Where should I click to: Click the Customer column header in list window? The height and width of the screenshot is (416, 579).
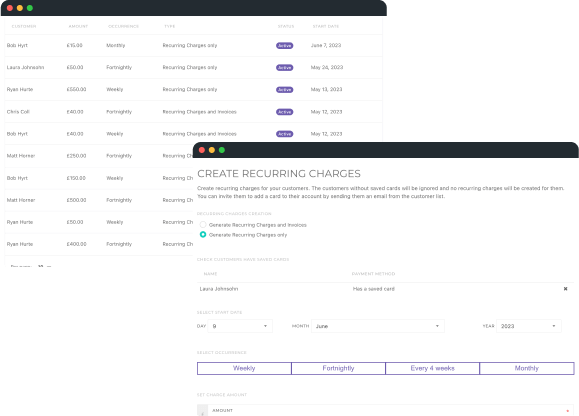(24, 26)
